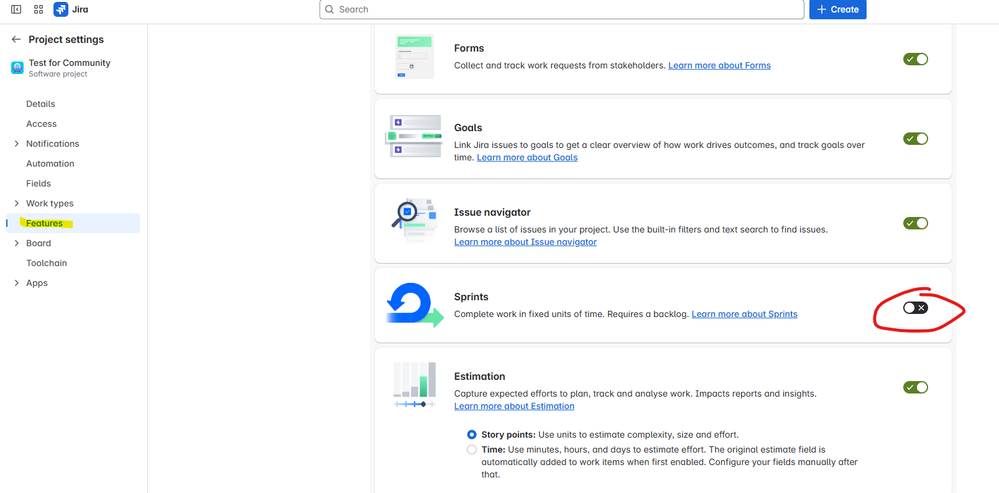Open the Details settings page

(41, 104)
